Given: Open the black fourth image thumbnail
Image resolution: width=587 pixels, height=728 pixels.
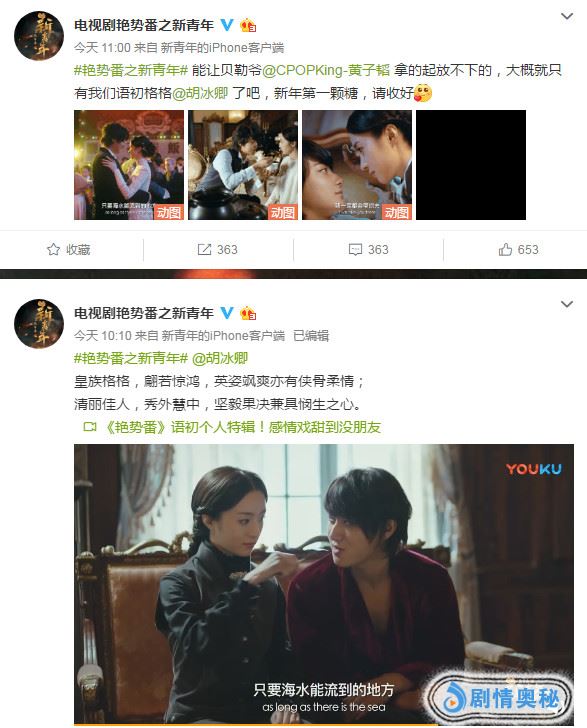Looking at the screenshot, I should [x=471, y=165].
